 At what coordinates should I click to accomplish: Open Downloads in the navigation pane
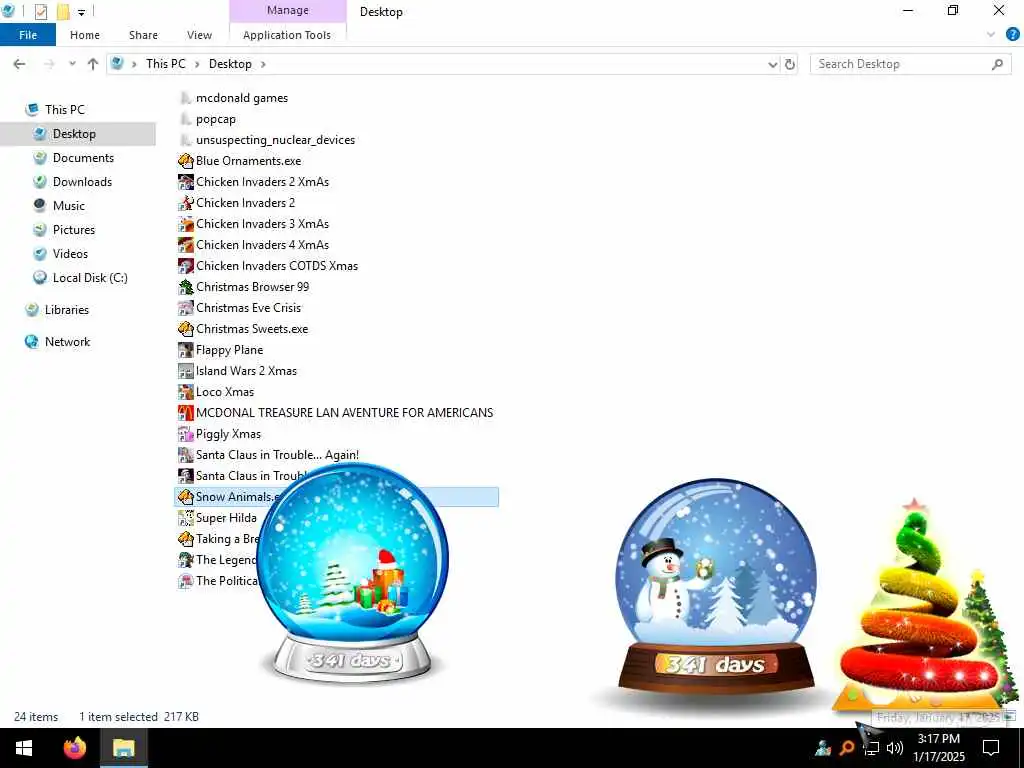[82, 182]
